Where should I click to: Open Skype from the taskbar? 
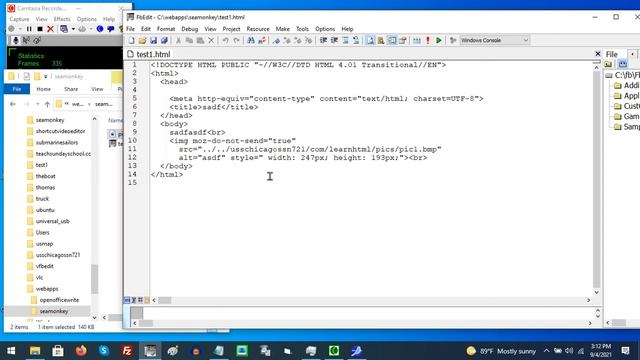(104, 351)
